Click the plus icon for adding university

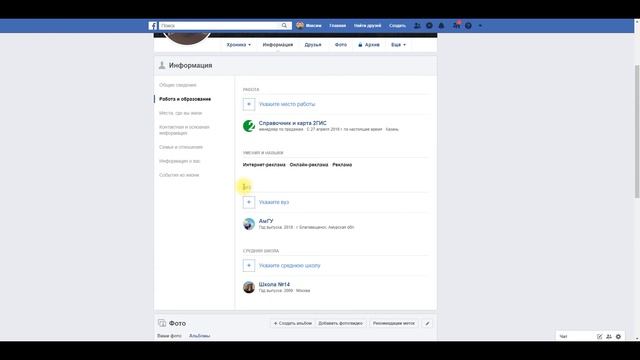249,202
